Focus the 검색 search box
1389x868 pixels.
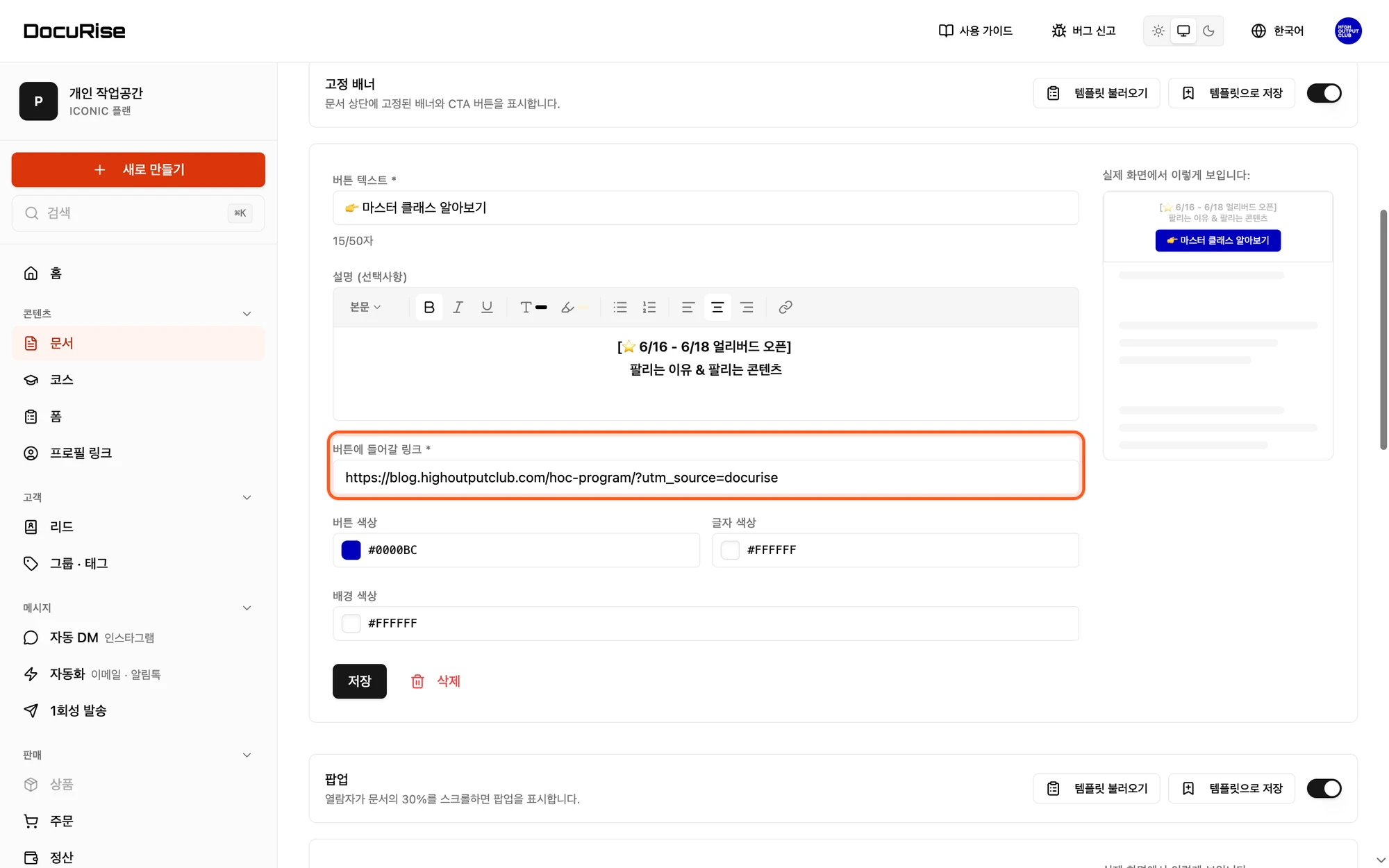pyautogui.click(x=138, y=213)
